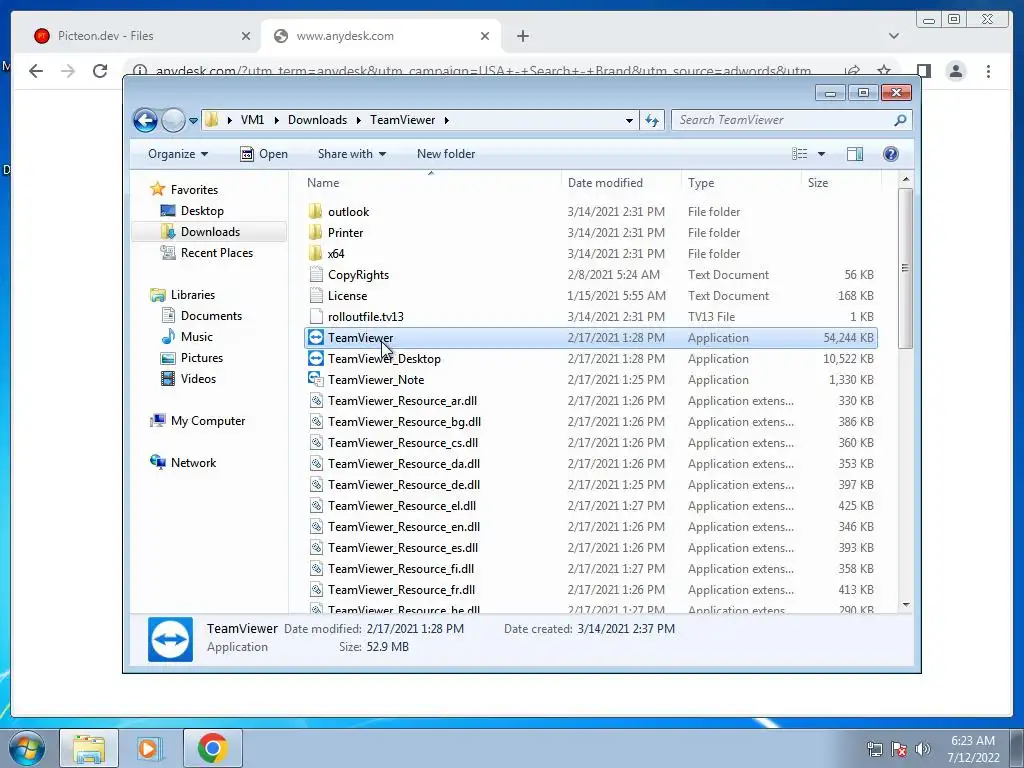Select Videos library in navigation pane
This screenshot has width=1024, height=768.
pyautogui.click(x=198, y=379)
